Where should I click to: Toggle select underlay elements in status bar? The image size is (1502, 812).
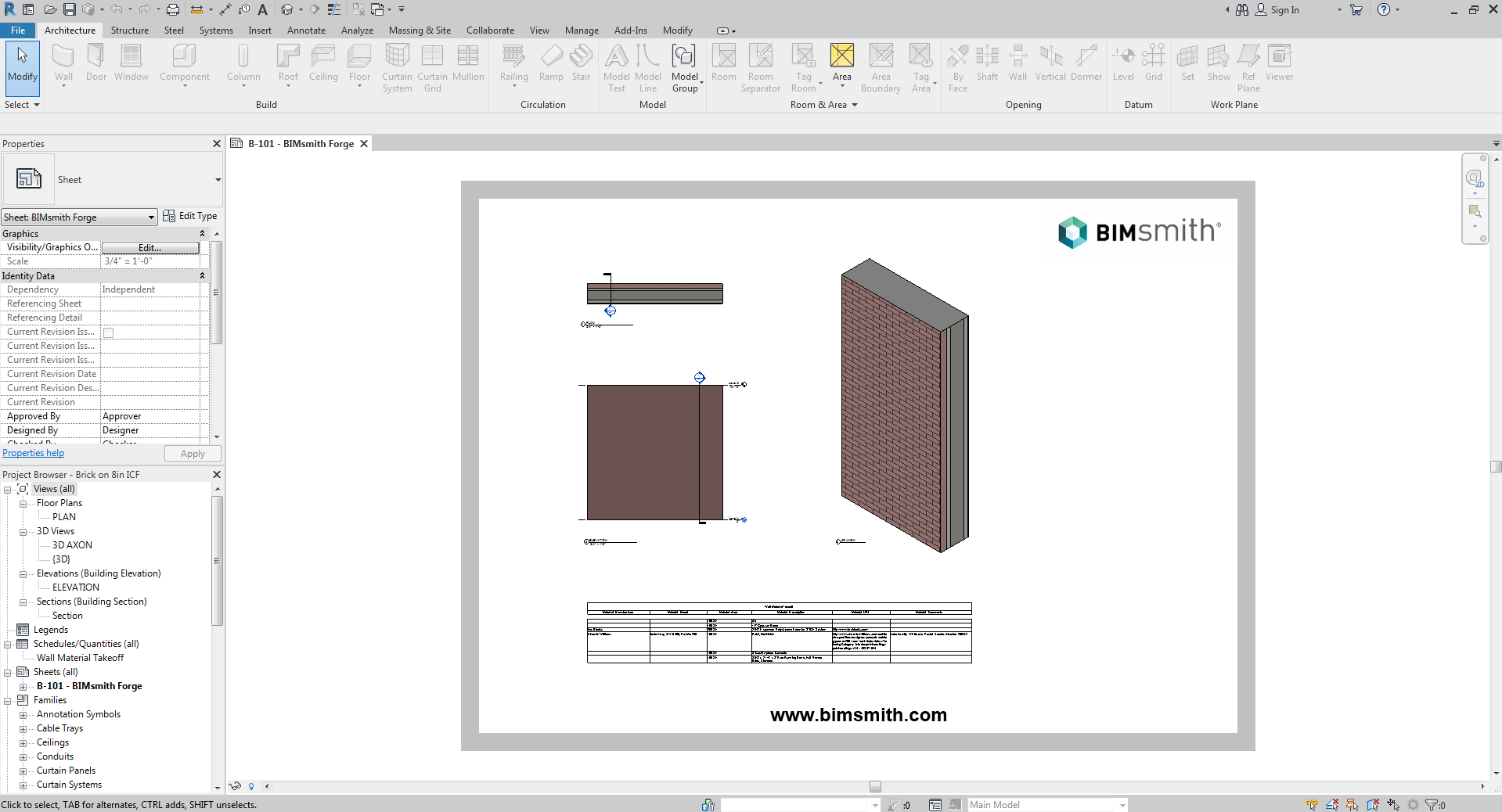(1332, 804)
